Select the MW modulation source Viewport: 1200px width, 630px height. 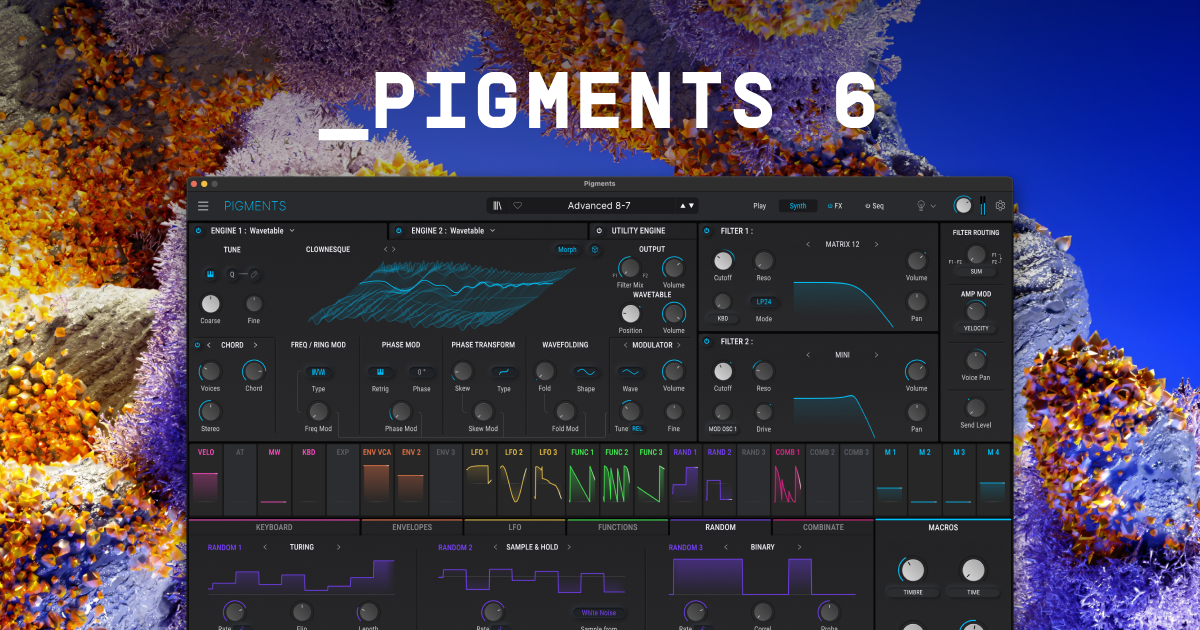274,479
